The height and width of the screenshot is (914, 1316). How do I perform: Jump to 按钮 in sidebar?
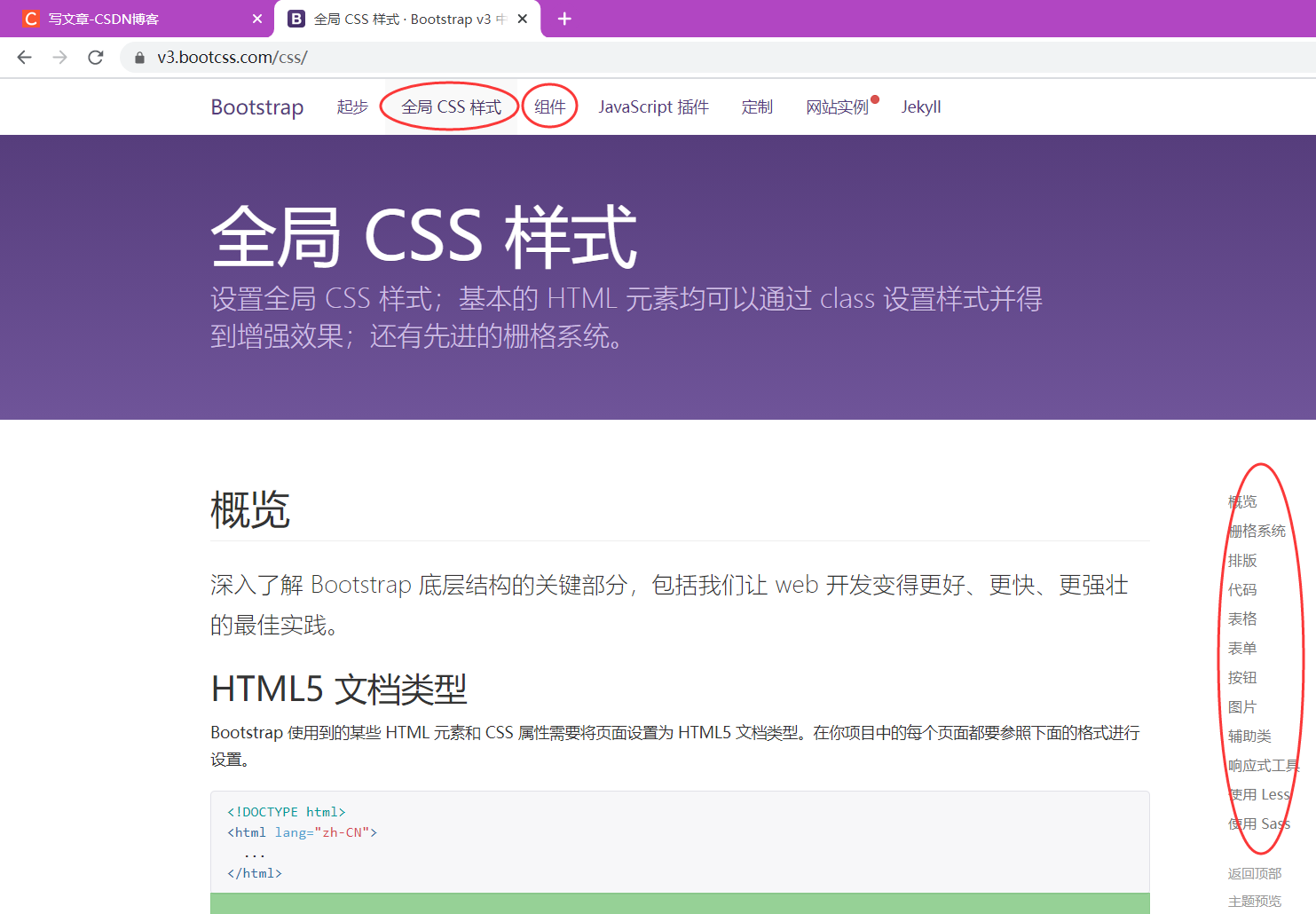[1242, 677]
